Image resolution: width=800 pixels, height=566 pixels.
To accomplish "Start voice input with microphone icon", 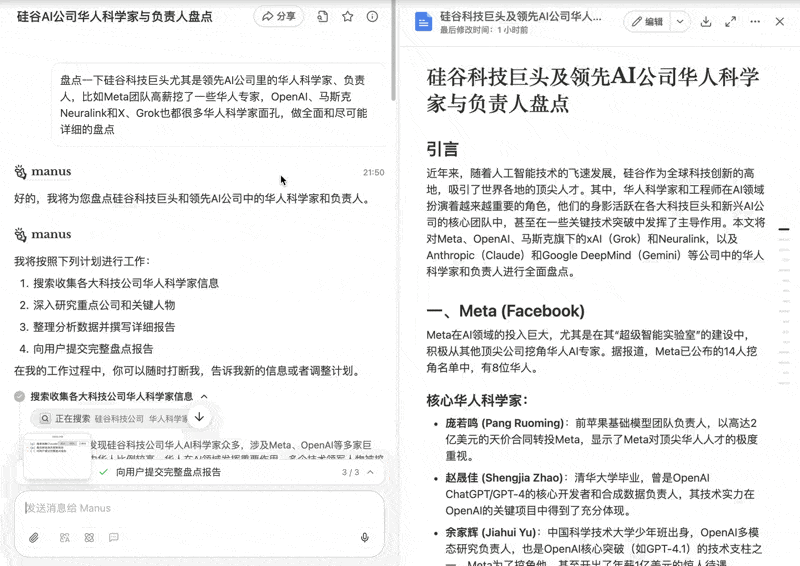I will (365, 537).
